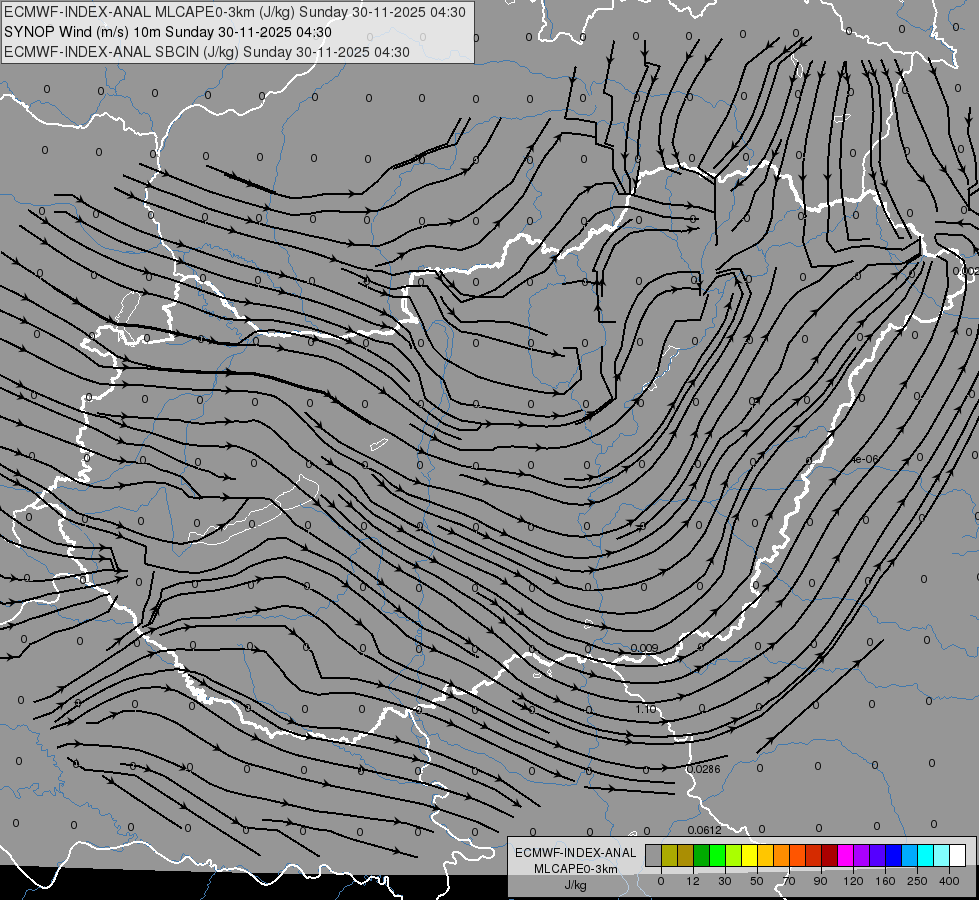This screenshot has height=900, width=979.
Task: Select the magenta legend color box
Action: point(846,855)
